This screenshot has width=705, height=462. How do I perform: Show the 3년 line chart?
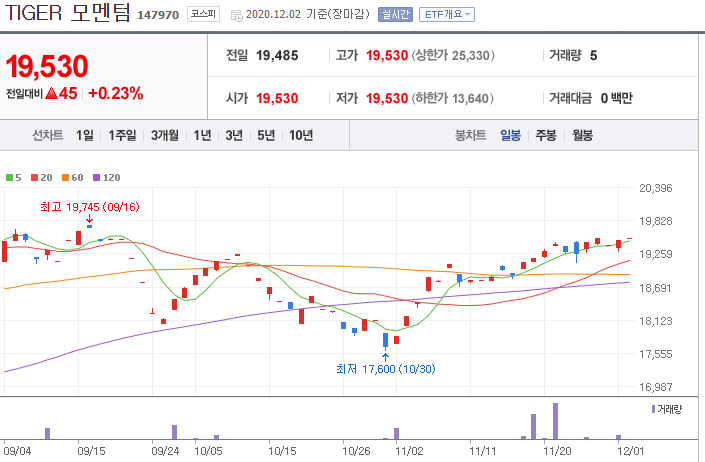tap(234, 135)
